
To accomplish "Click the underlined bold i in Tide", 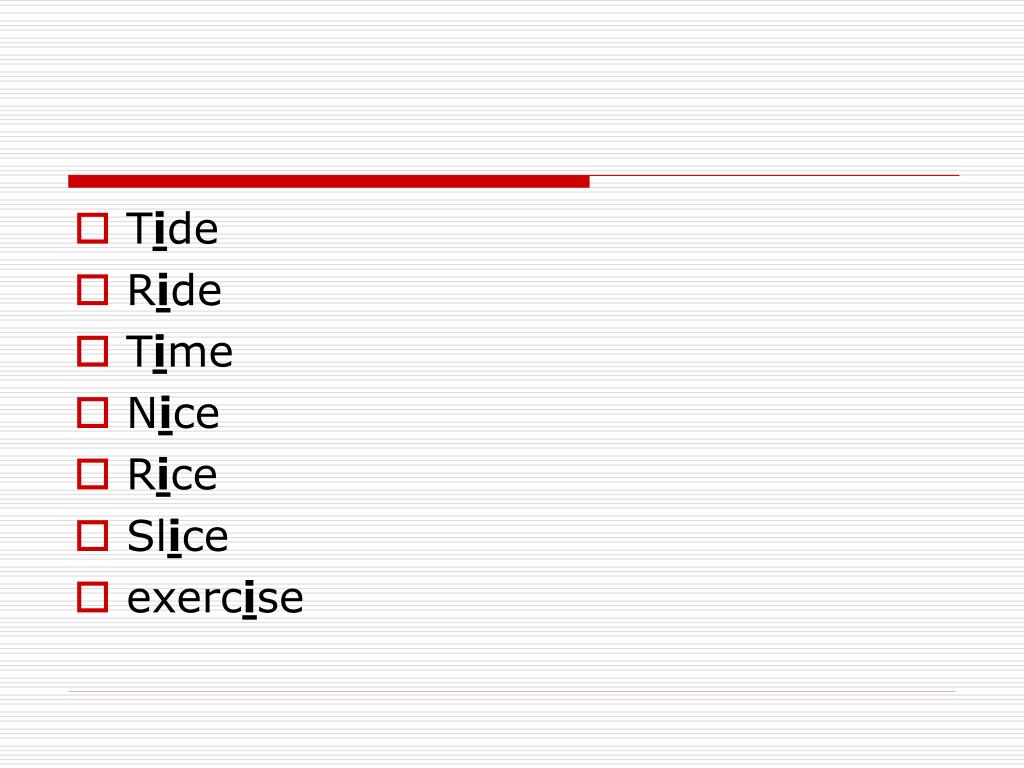I will tap(160, 230).
